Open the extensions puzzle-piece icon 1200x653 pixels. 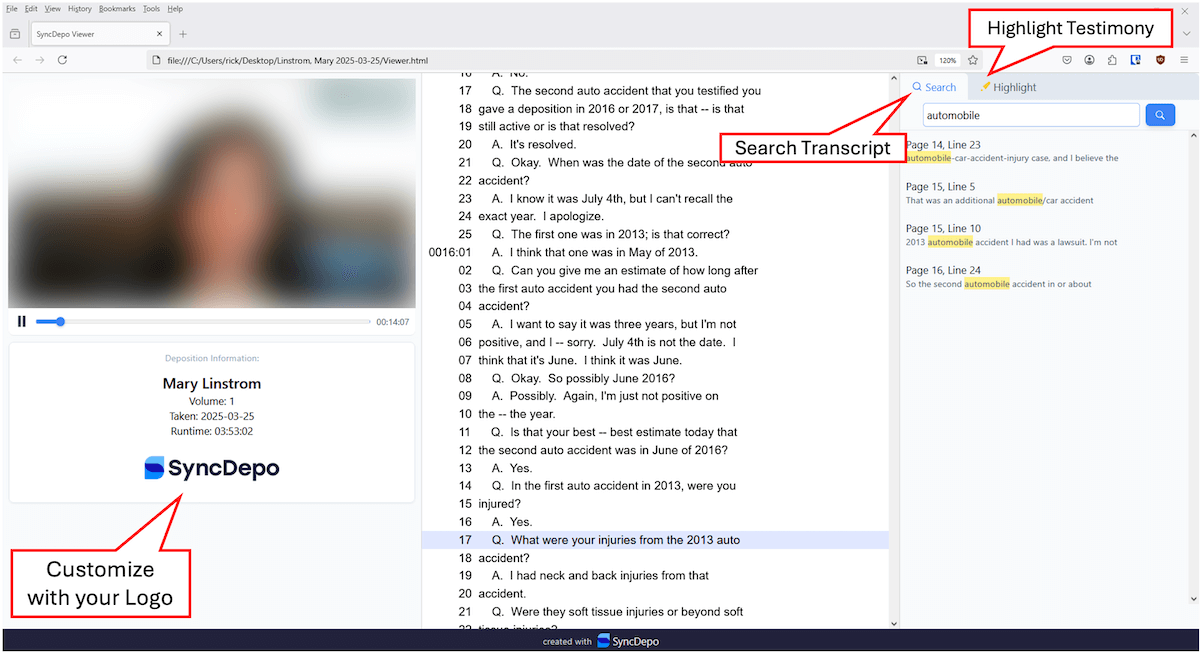click(1112, 60)
